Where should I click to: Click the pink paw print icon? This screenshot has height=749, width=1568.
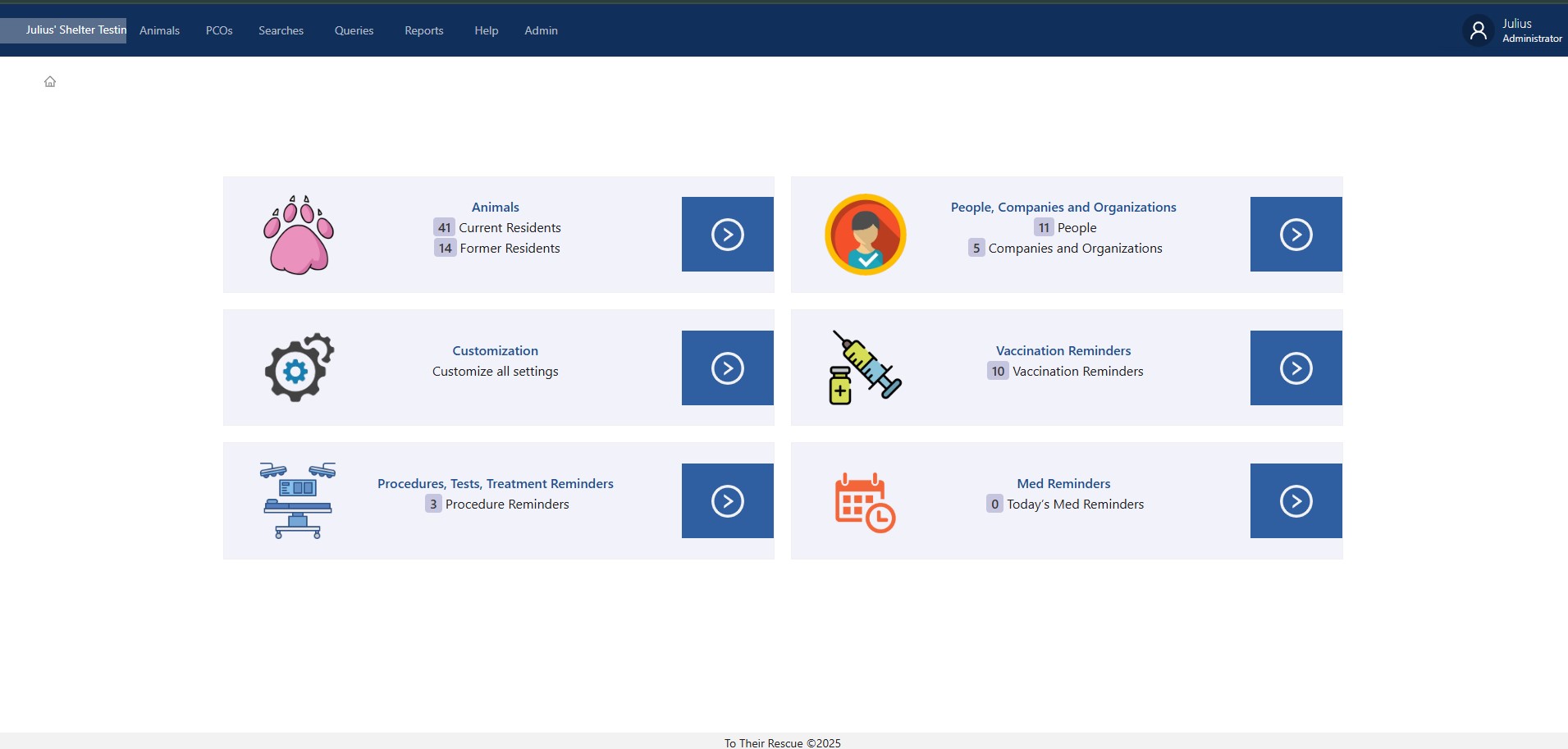[x=299, y=235]
